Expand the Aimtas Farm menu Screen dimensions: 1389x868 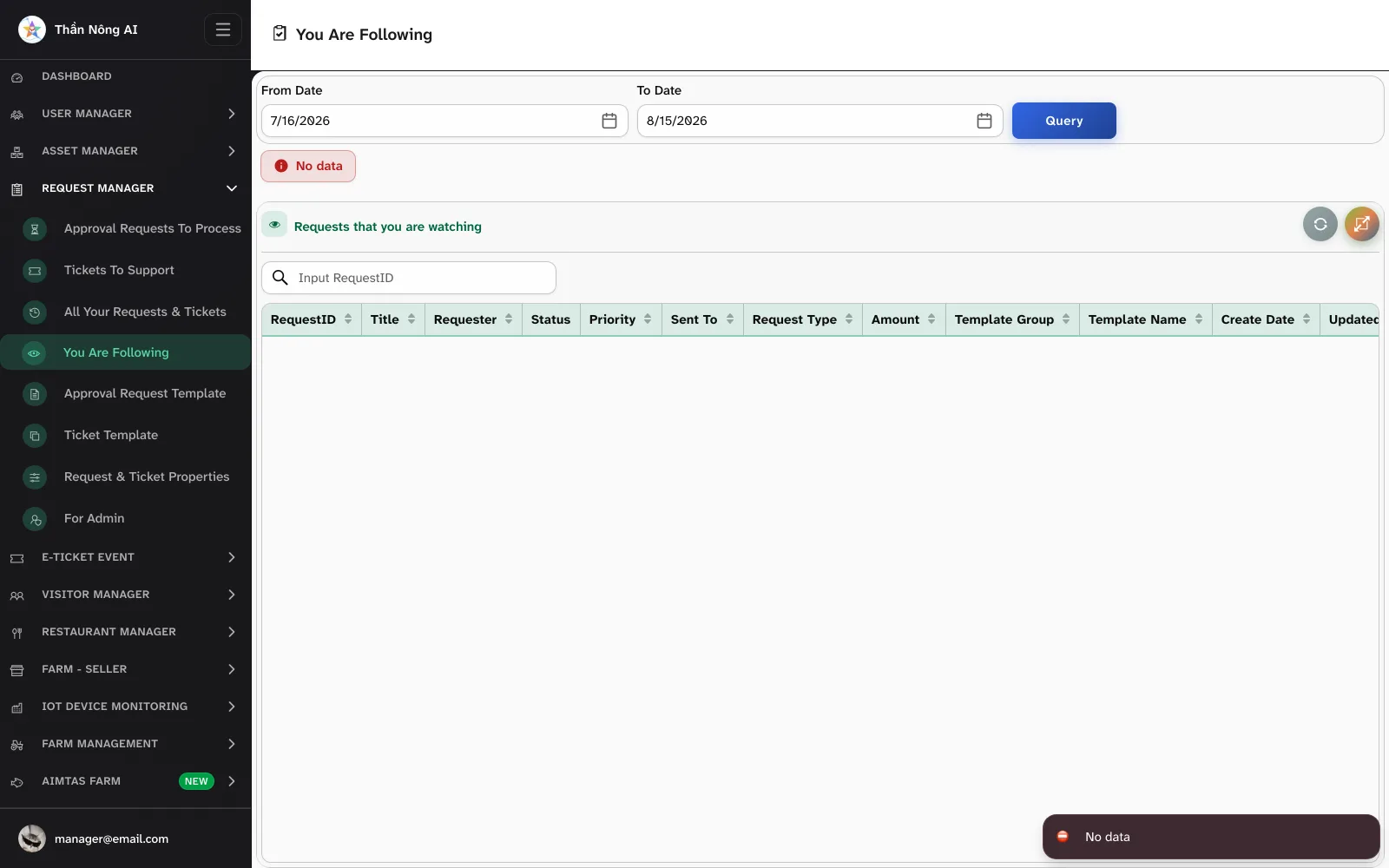point(232,781)
